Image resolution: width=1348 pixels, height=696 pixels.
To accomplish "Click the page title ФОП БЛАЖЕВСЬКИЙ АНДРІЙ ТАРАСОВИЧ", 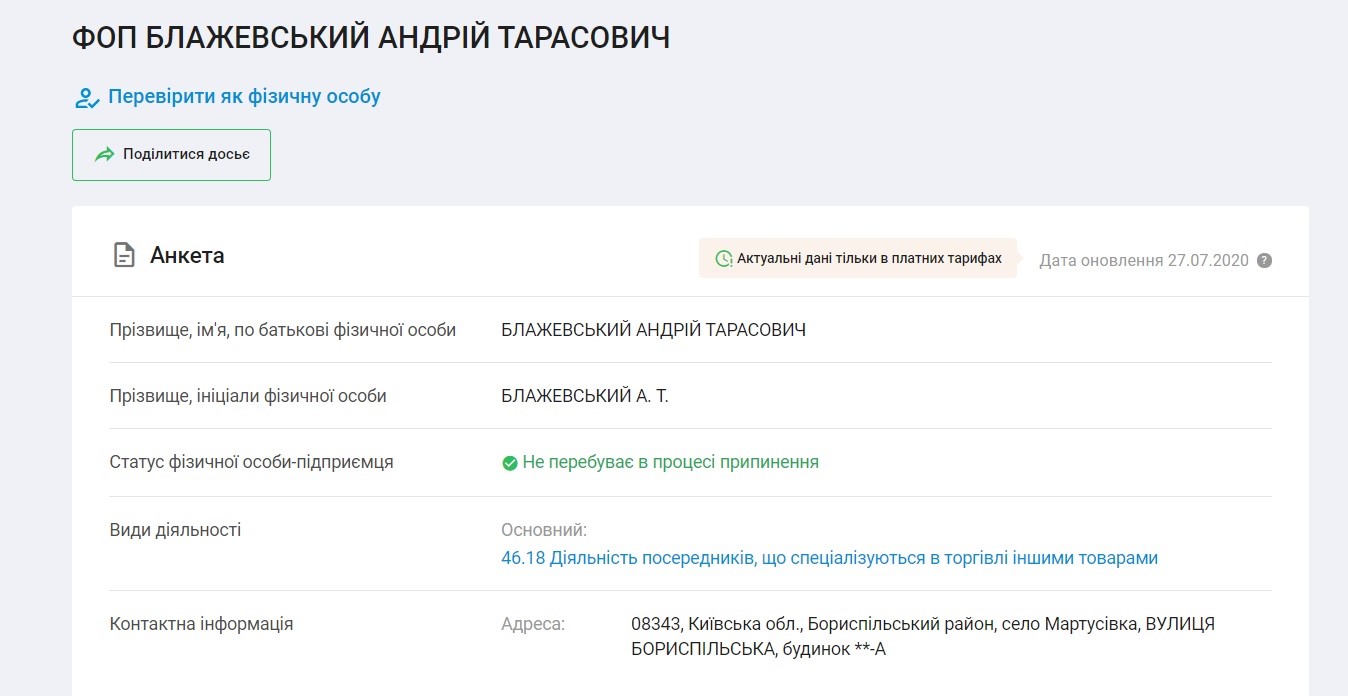I will [371, 38].
